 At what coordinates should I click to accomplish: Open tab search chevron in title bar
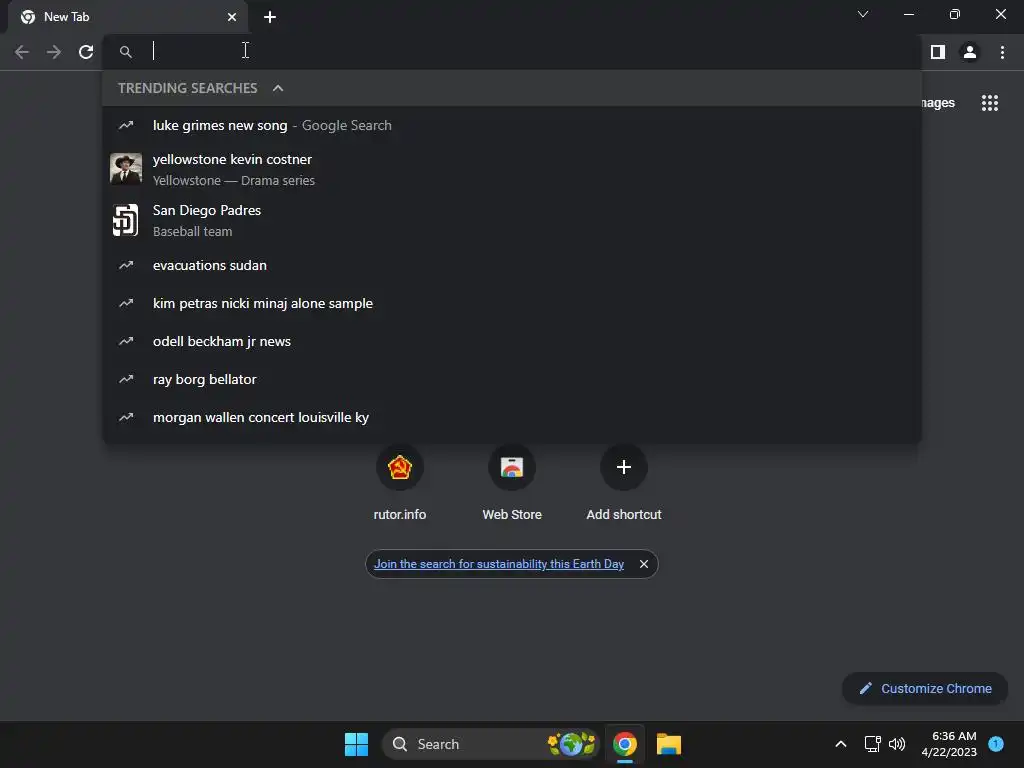[863, 14]
